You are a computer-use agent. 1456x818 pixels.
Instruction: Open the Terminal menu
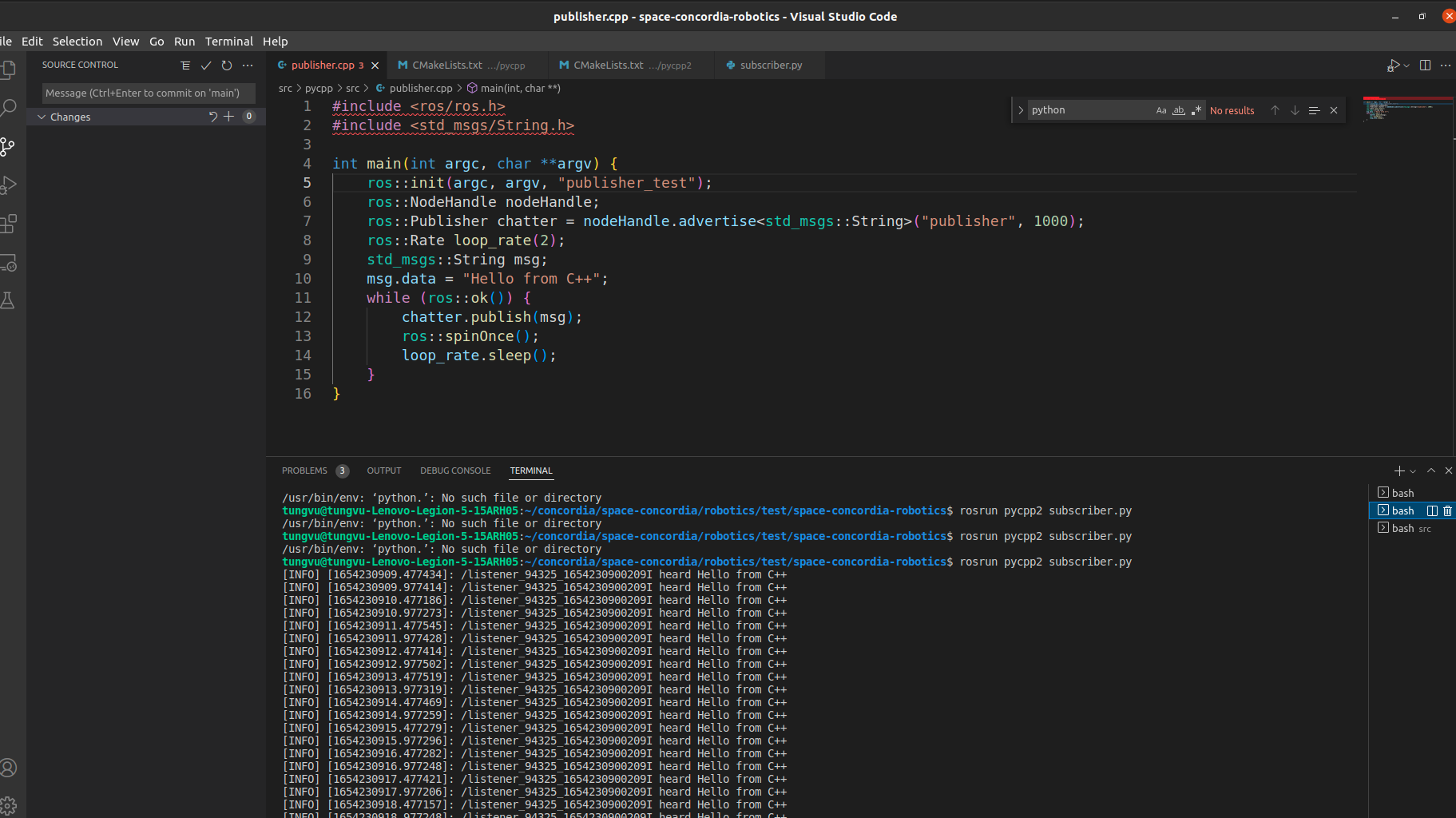pyautogui.click(x=228, y=42)
